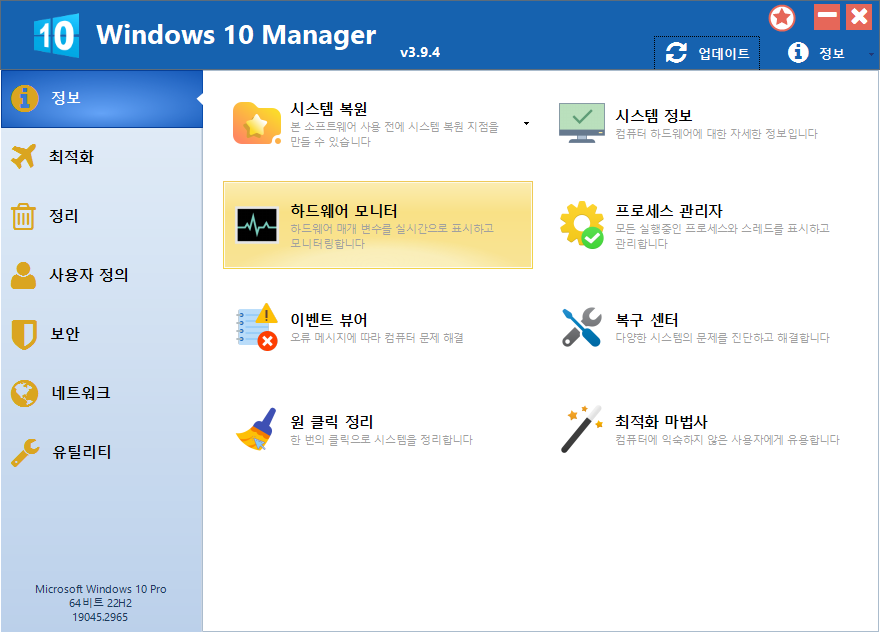Click the system info monitor icon
Viewport: 880px width, 632px height.
582,123
